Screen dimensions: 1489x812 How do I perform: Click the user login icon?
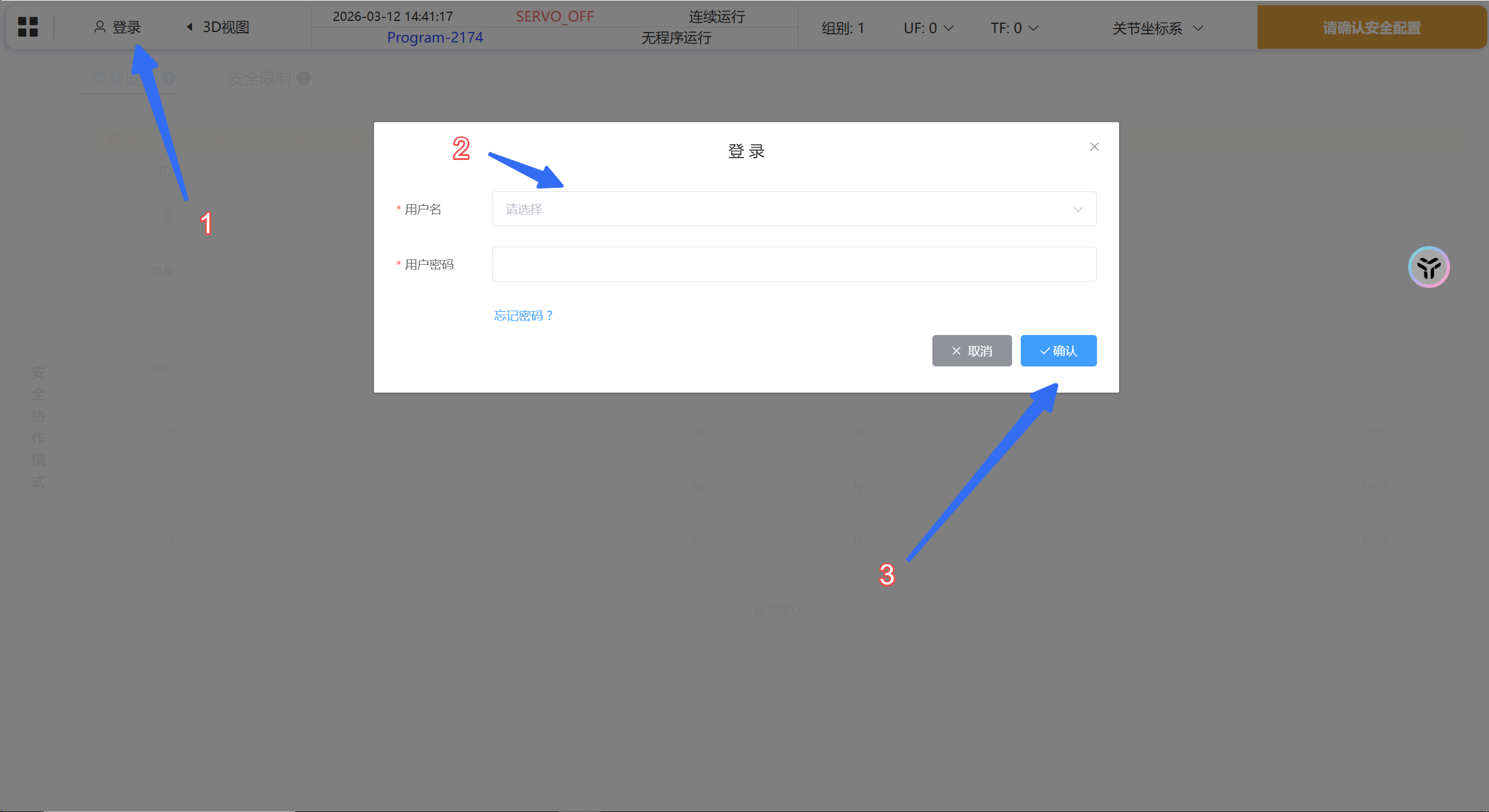coord(99,27)
